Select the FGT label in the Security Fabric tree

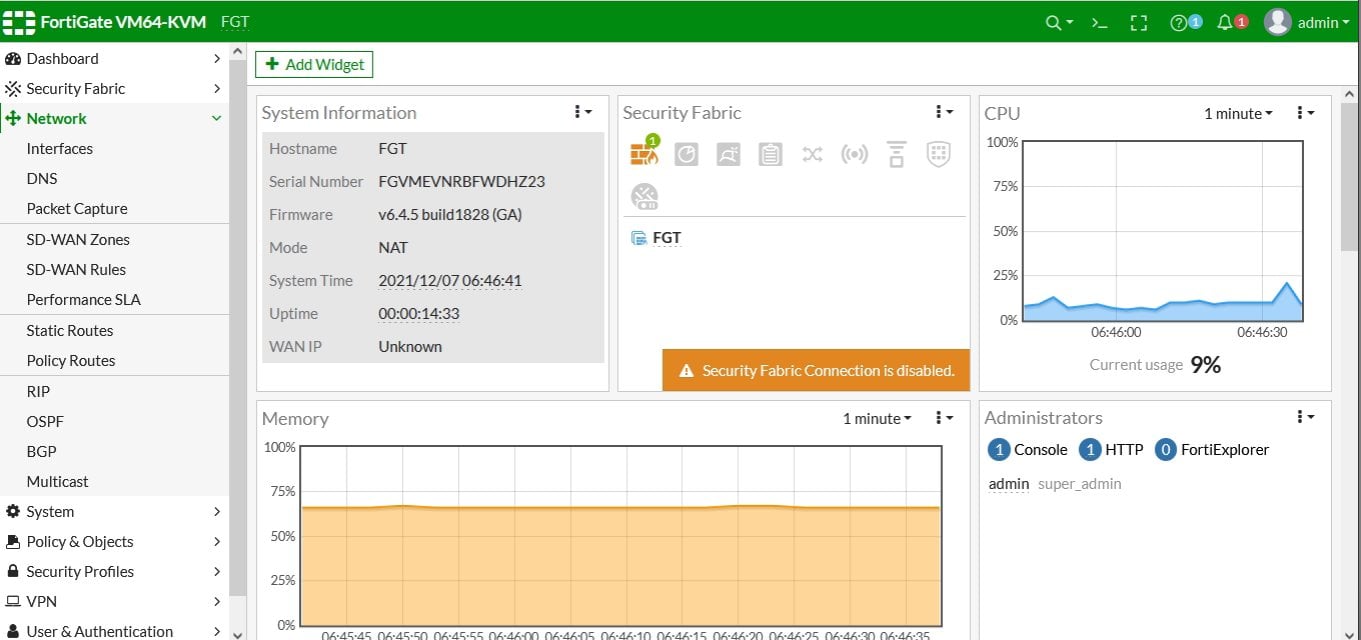667,238
